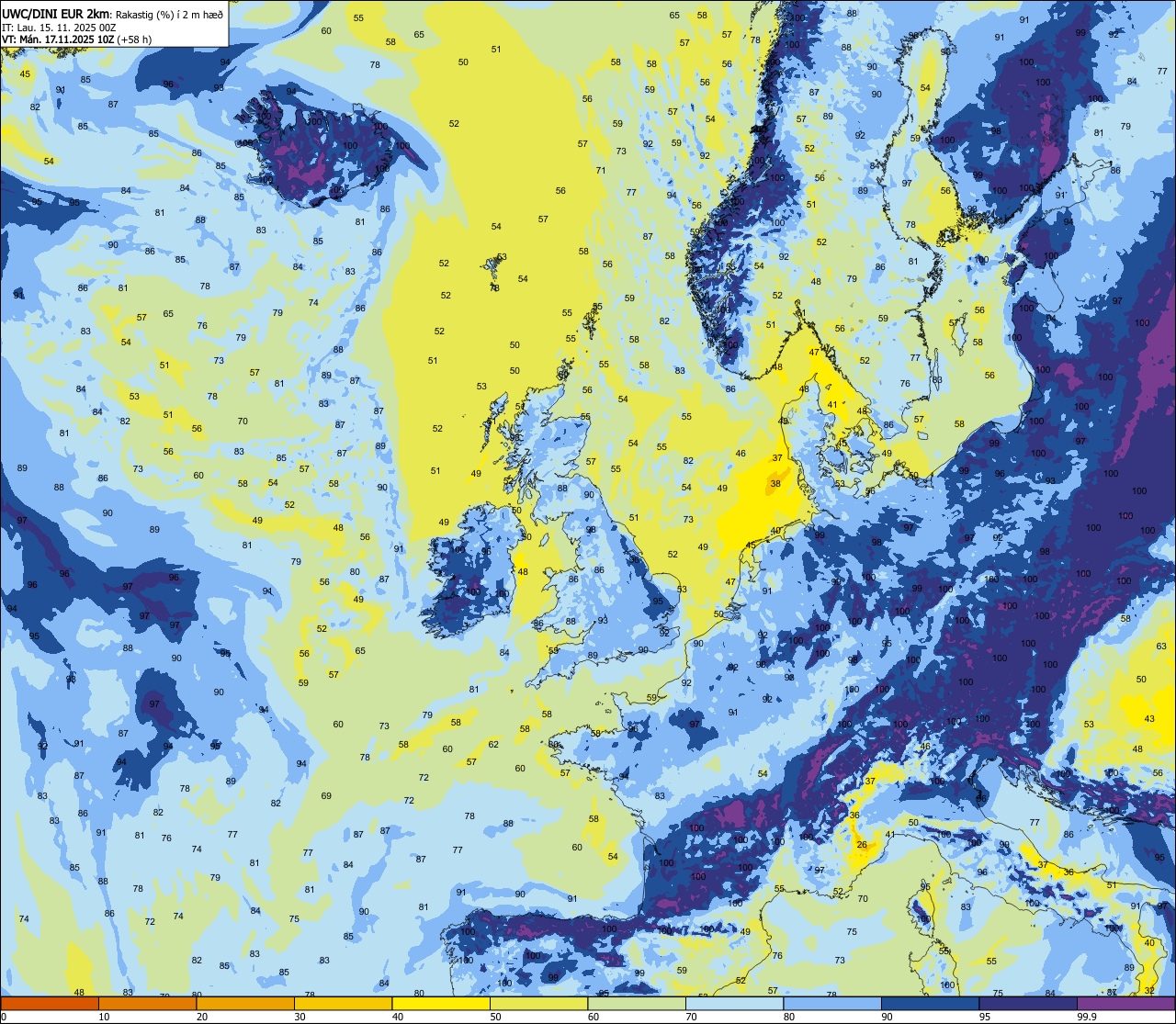This screenshot has width=1176, height=1024.
Task: Click the map value '63' near right edge
Action: pos(1161,647)
